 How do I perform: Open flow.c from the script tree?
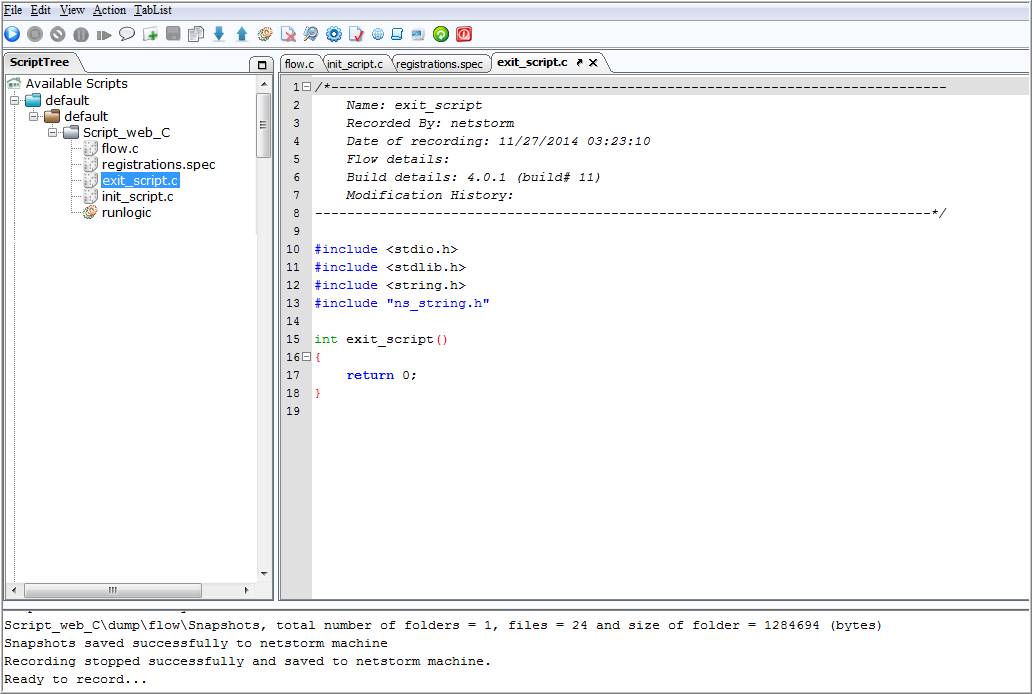[x=120, y=149]
